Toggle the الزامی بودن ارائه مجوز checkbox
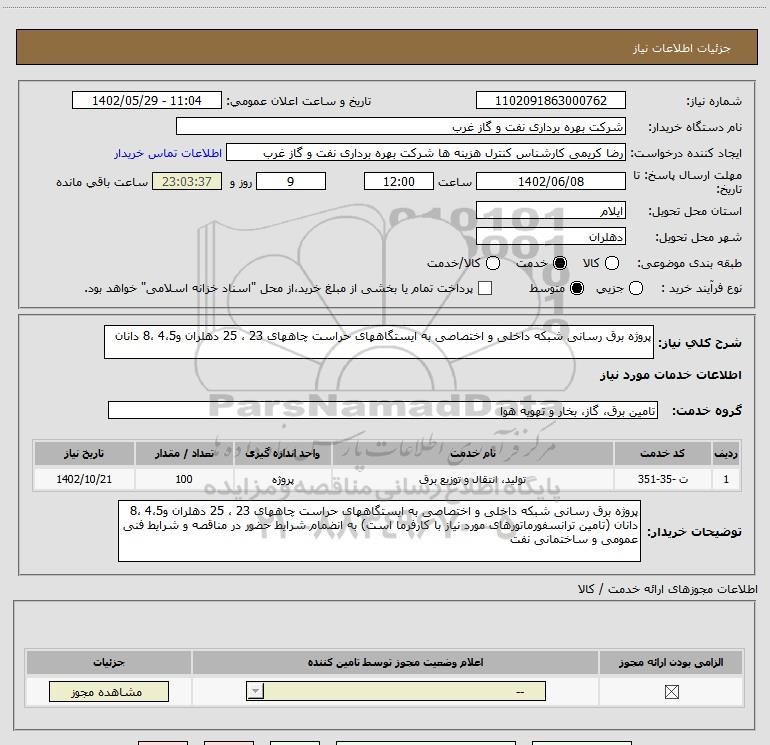The width and height of the screenshot is (770, 745). tap(671, 692)
